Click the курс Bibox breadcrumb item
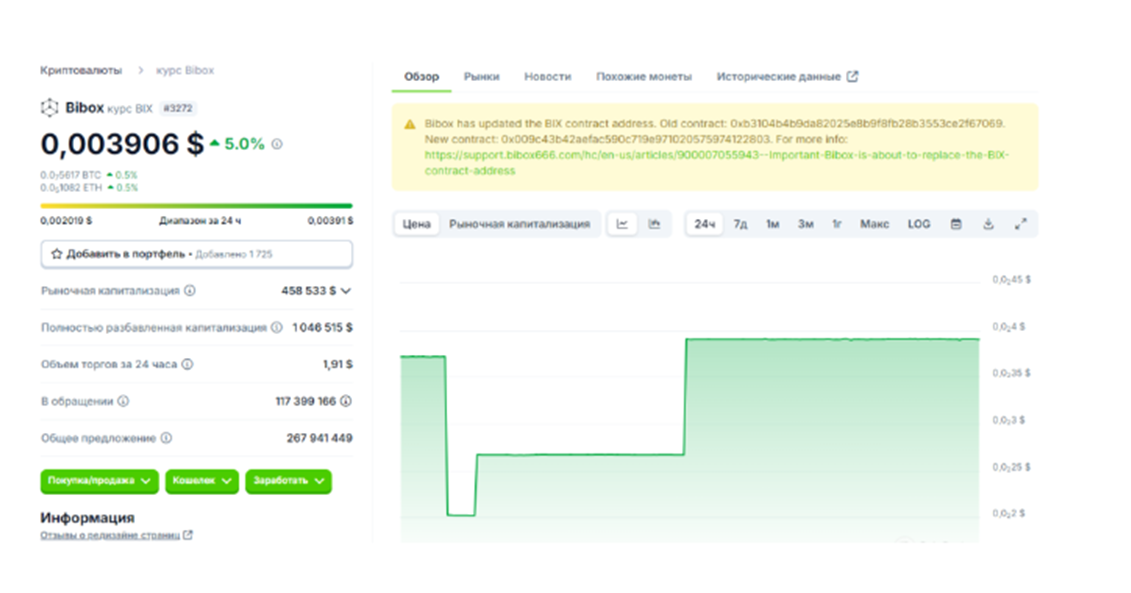 [x=185, y=71]
